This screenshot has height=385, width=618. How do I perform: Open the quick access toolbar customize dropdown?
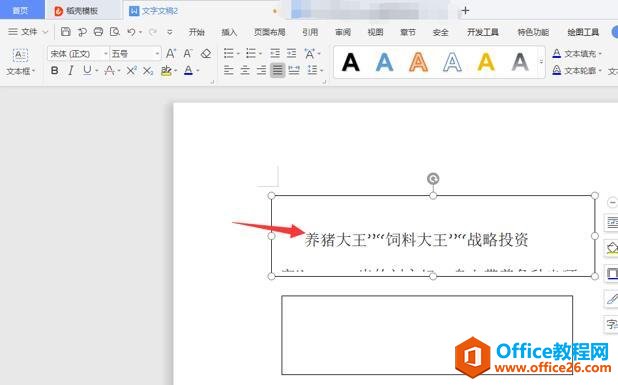169,32
